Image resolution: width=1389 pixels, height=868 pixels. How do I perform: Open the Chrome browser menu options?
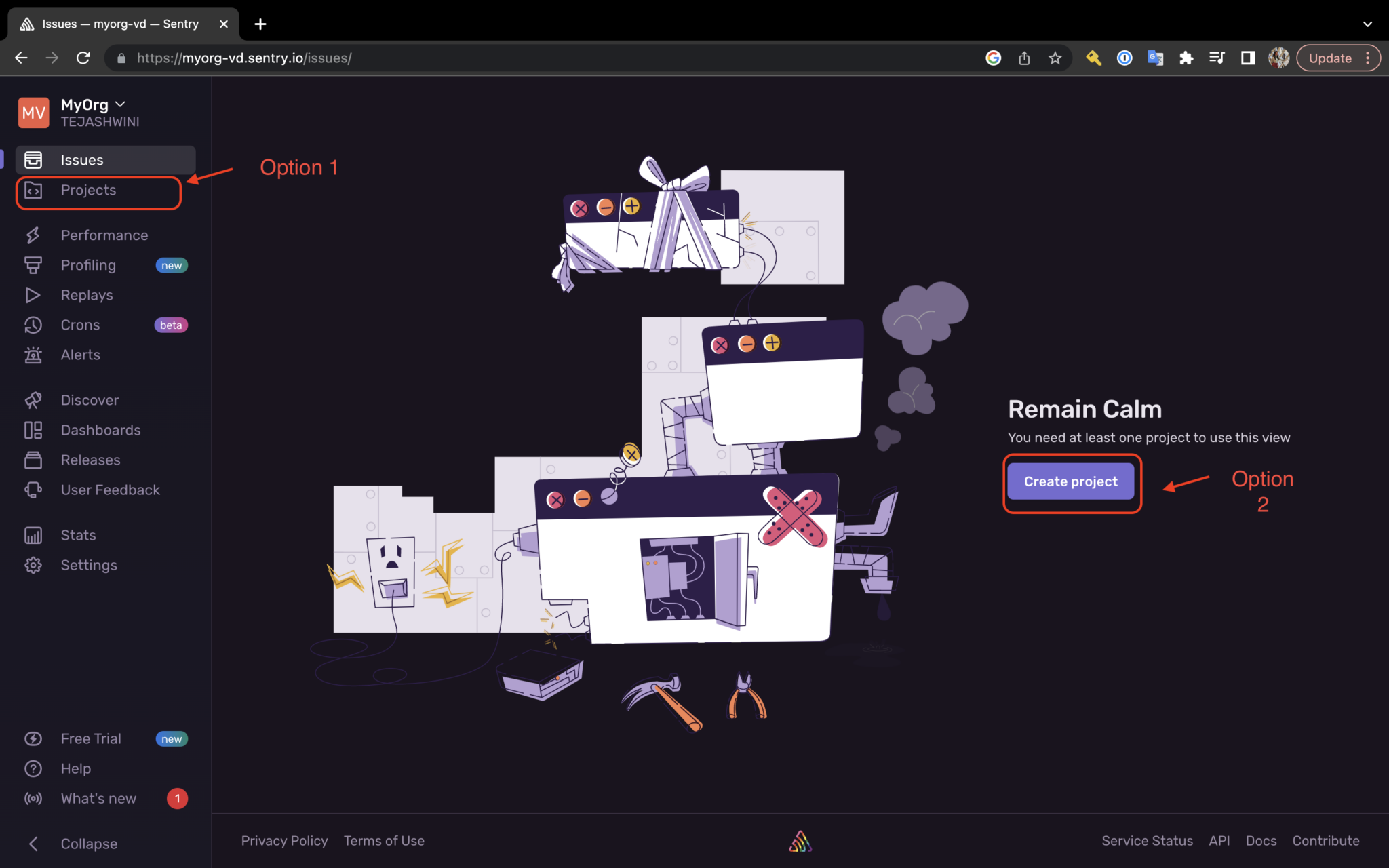point(1369,58)
